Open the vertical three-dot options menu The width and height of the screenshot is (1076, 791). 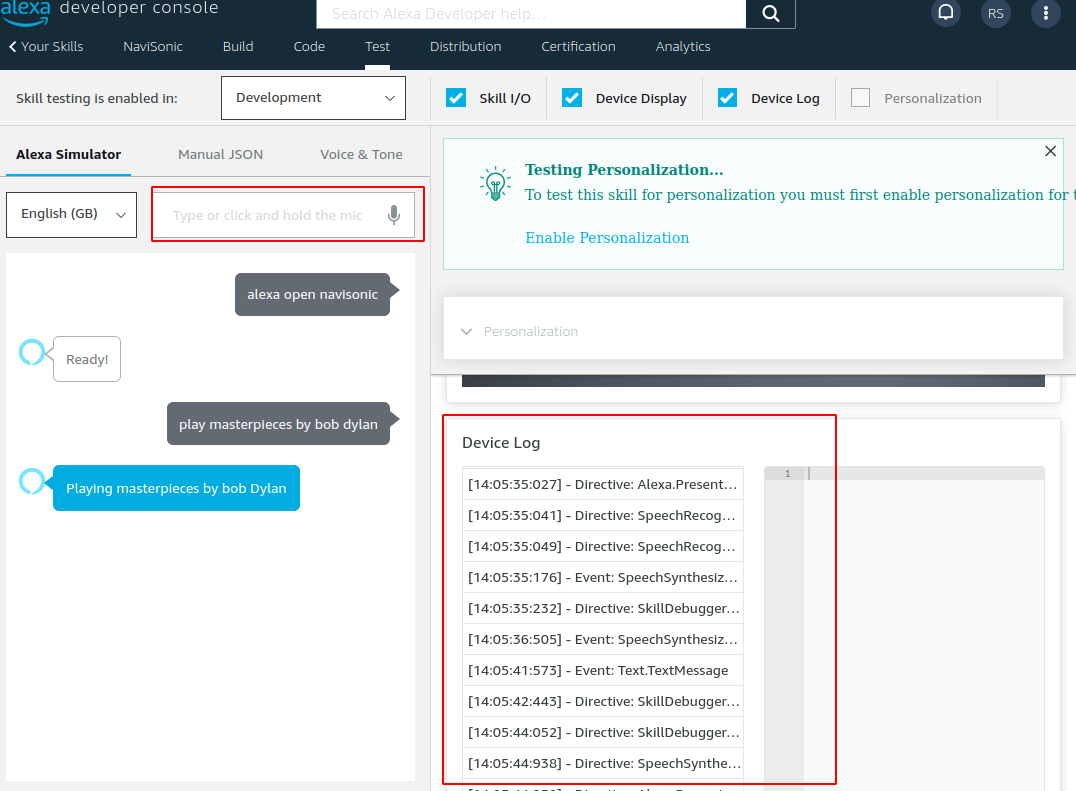coord(1046,13)
